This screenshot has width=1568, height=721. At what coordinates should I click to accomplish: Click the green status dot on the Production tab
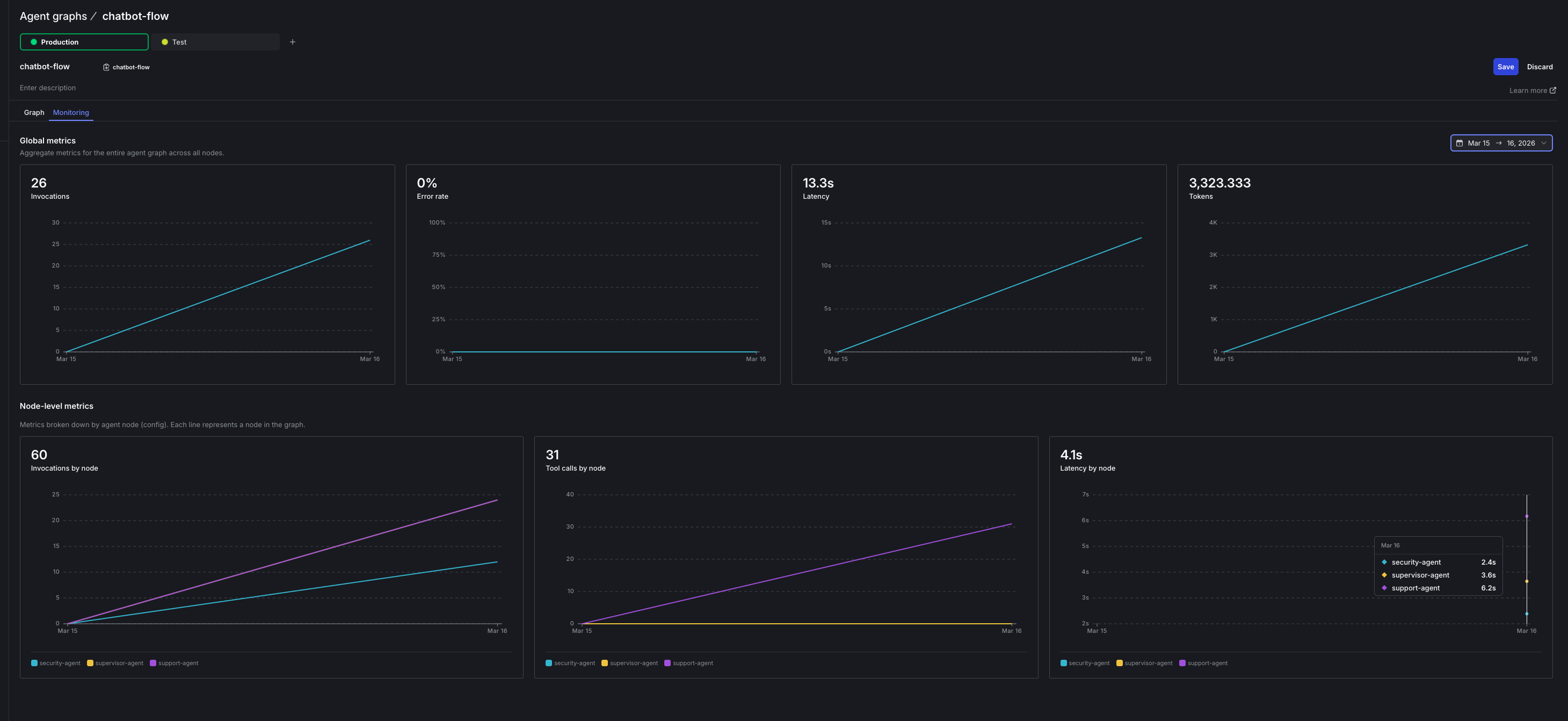[x=35, y=41]
